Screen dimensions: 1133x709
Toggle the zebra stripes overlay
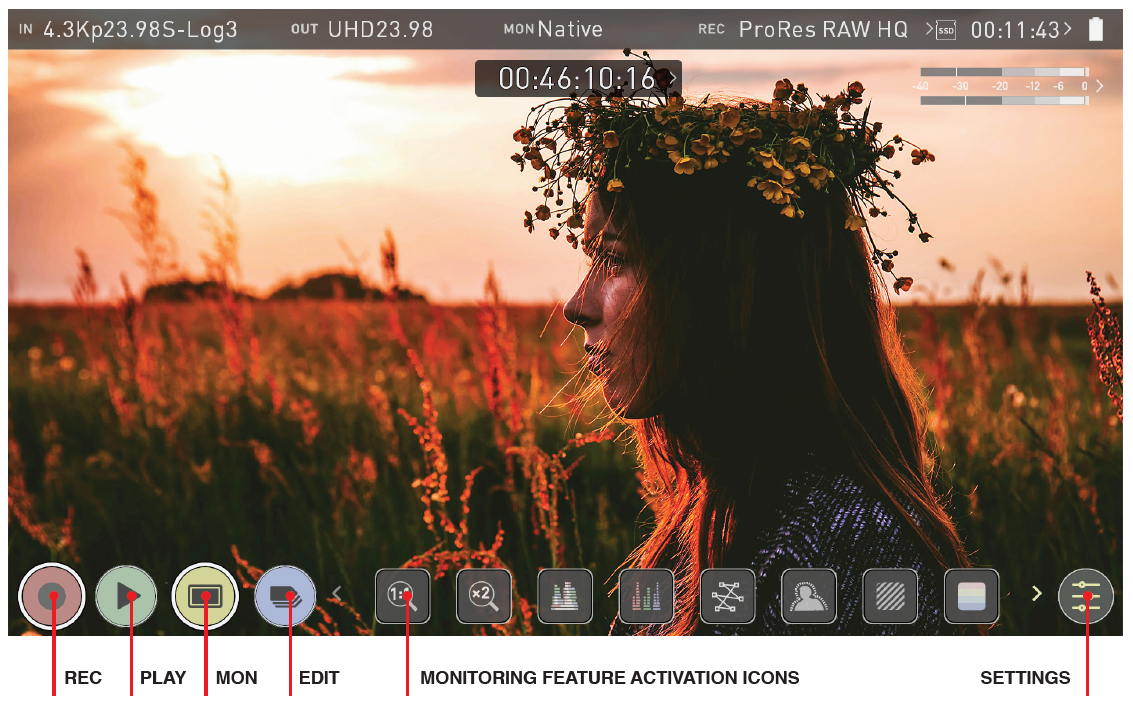click(890, 596)
